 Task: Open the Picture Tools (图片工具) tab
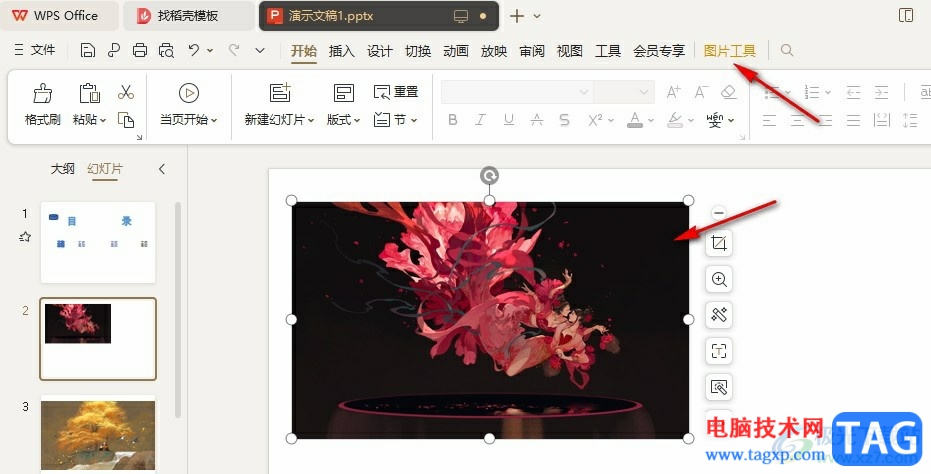coord(729,51)
